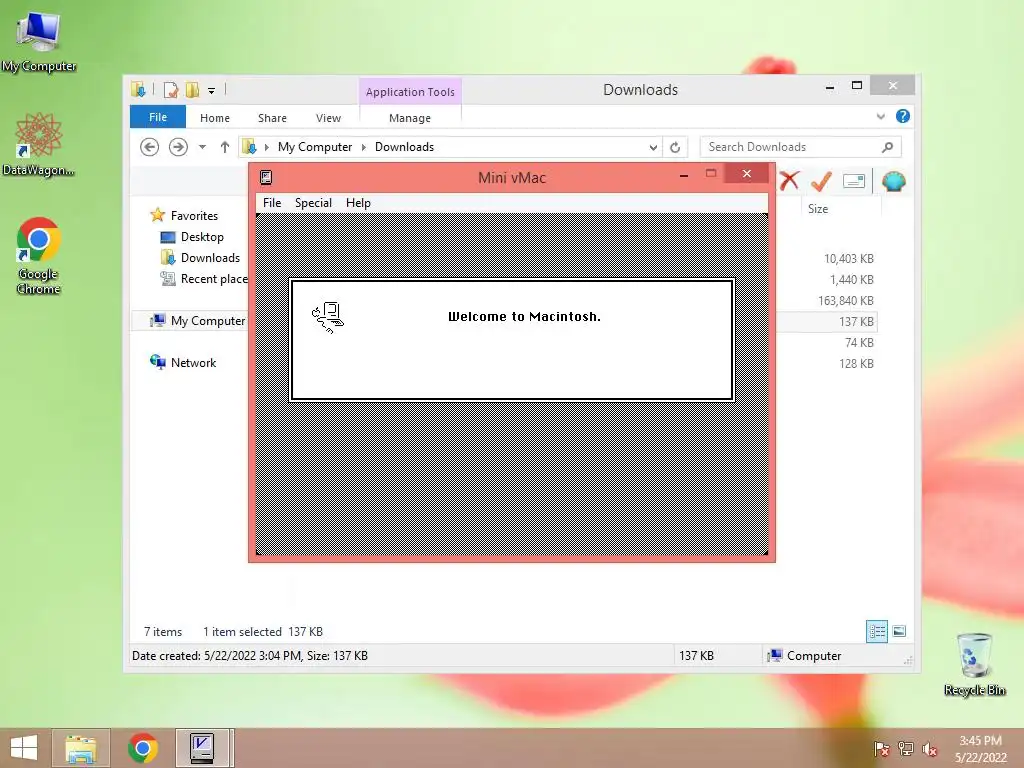Select the file sized 163,840 KB
The width and height of the screenshot is (1024, 768).
846,300
